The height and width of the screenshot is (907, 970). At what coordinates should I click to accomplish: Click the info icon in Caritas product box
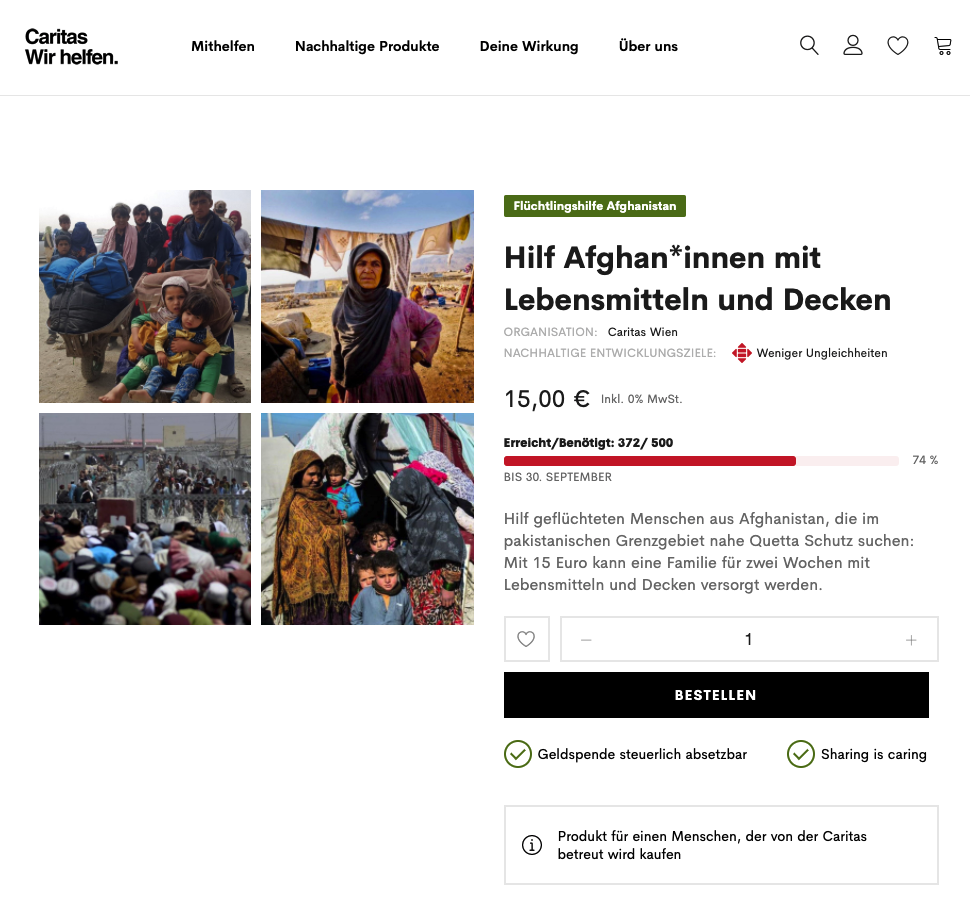[532, 845]
